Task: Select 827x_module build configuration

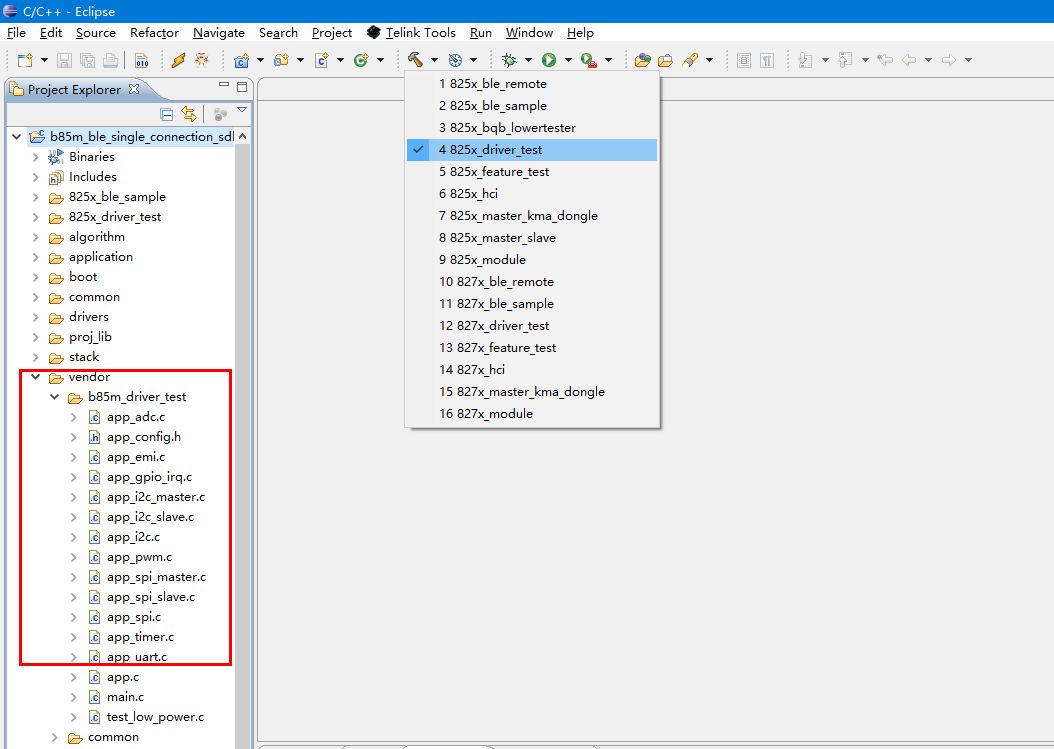Action: tap(532, 414)
